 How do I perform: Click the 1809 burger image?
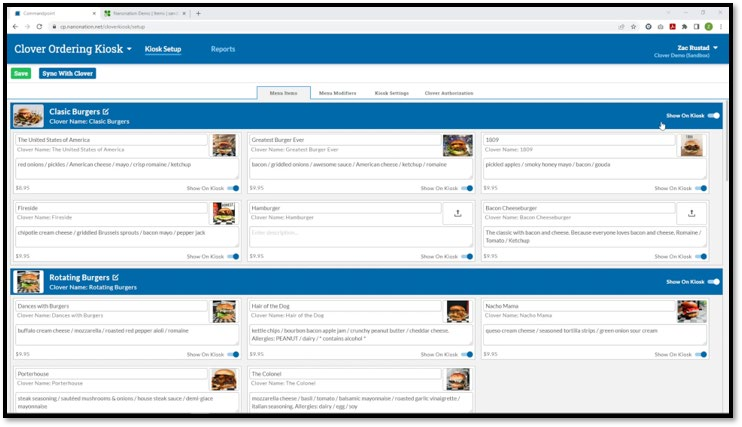pyautogui.click(x=691, y=145)
